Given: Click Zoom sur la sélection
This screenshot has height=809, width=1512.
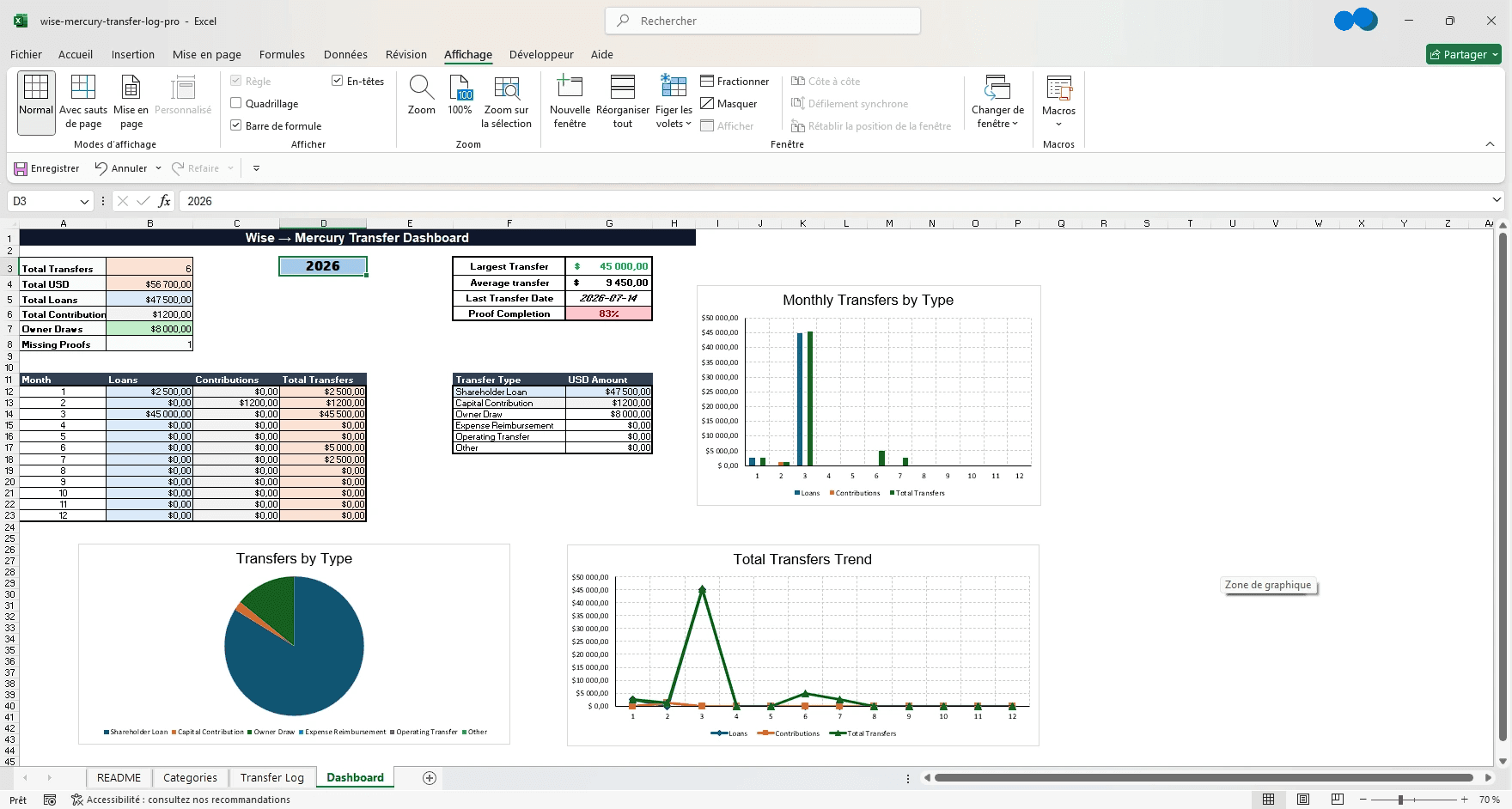Looking at the screenshot, I should pyautogui.click(x=506, y=102).
